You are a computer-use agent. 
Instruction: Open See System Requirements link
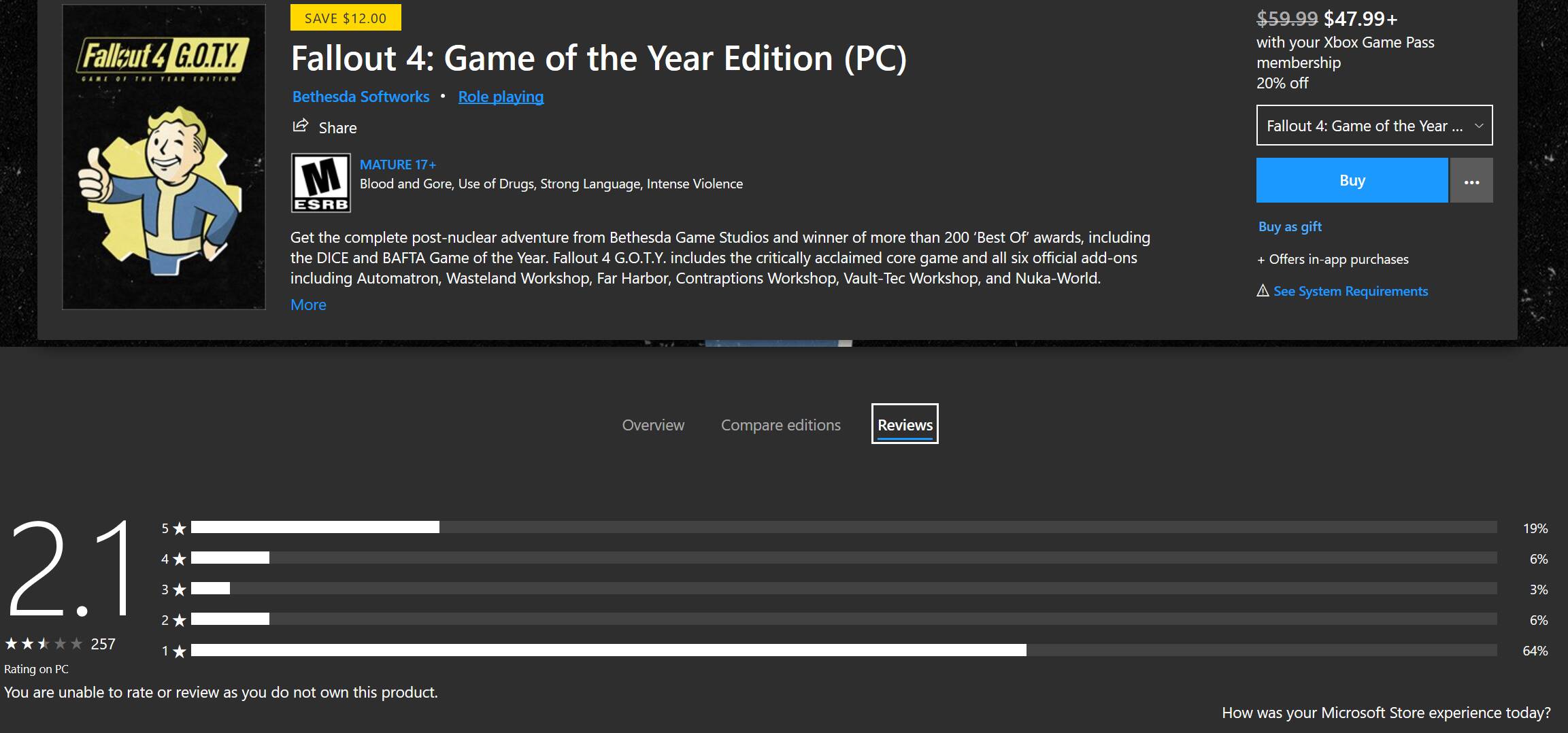point(1350,291)
